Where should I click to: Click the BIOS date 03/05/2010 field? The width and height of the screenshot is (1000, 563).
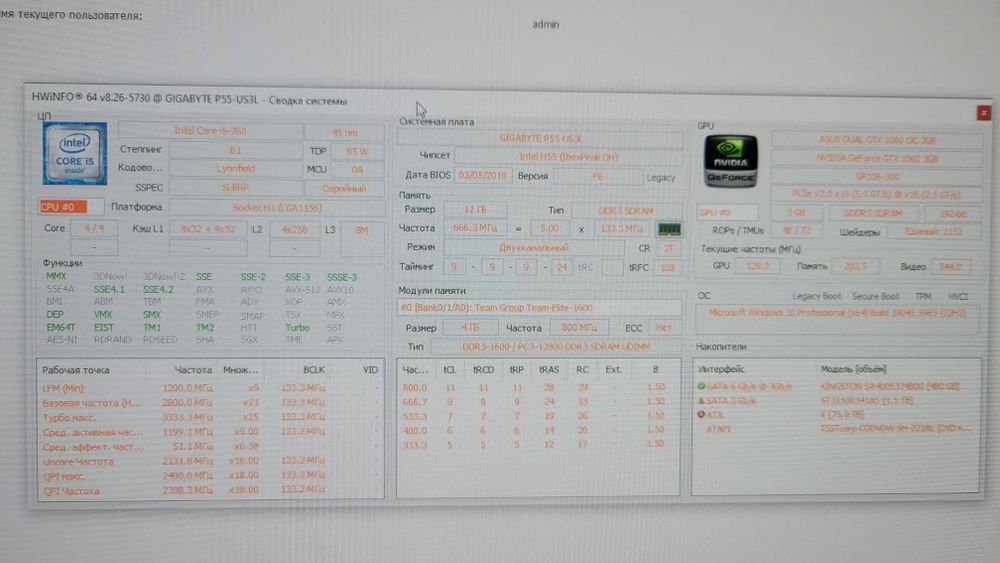(482, 175)
